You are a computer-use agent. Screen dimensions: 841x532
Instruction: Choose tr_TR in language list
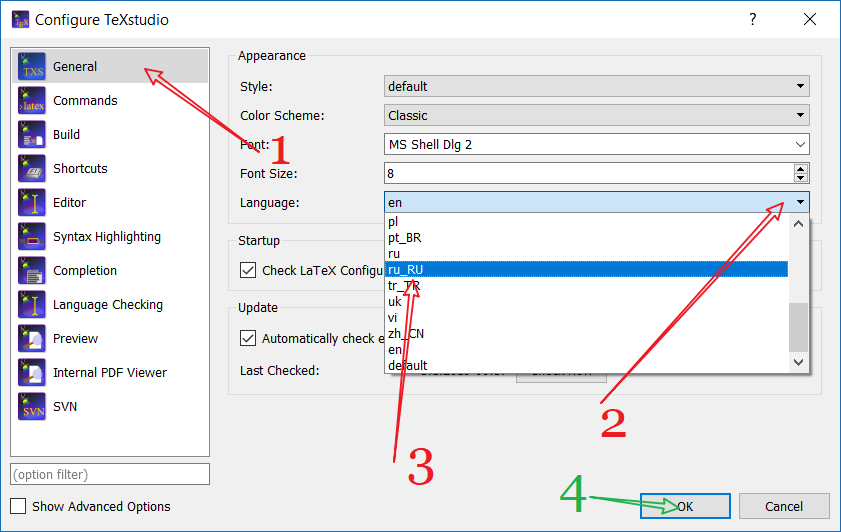pos(586,285)
